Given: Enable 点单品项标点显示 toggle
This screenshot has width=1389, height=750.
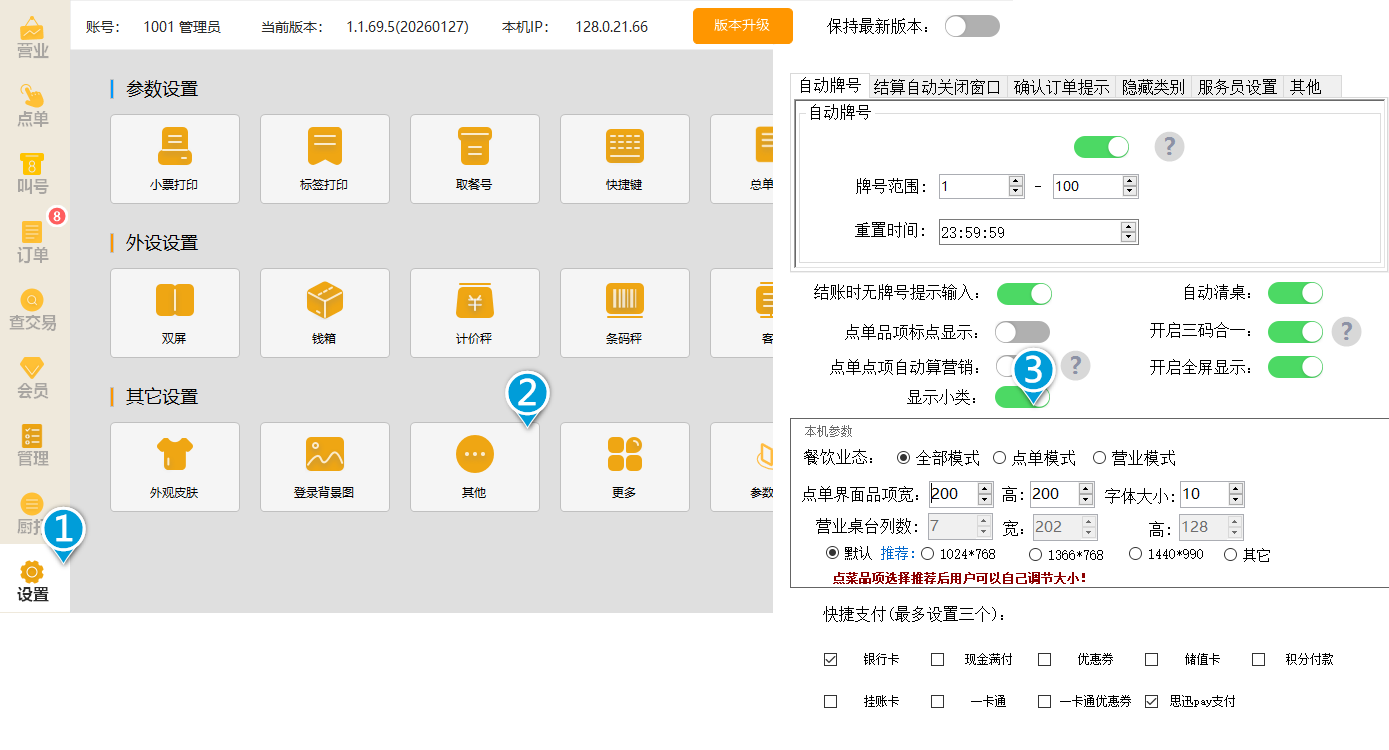Looking at the screenshot, I should click(1022, 332).
